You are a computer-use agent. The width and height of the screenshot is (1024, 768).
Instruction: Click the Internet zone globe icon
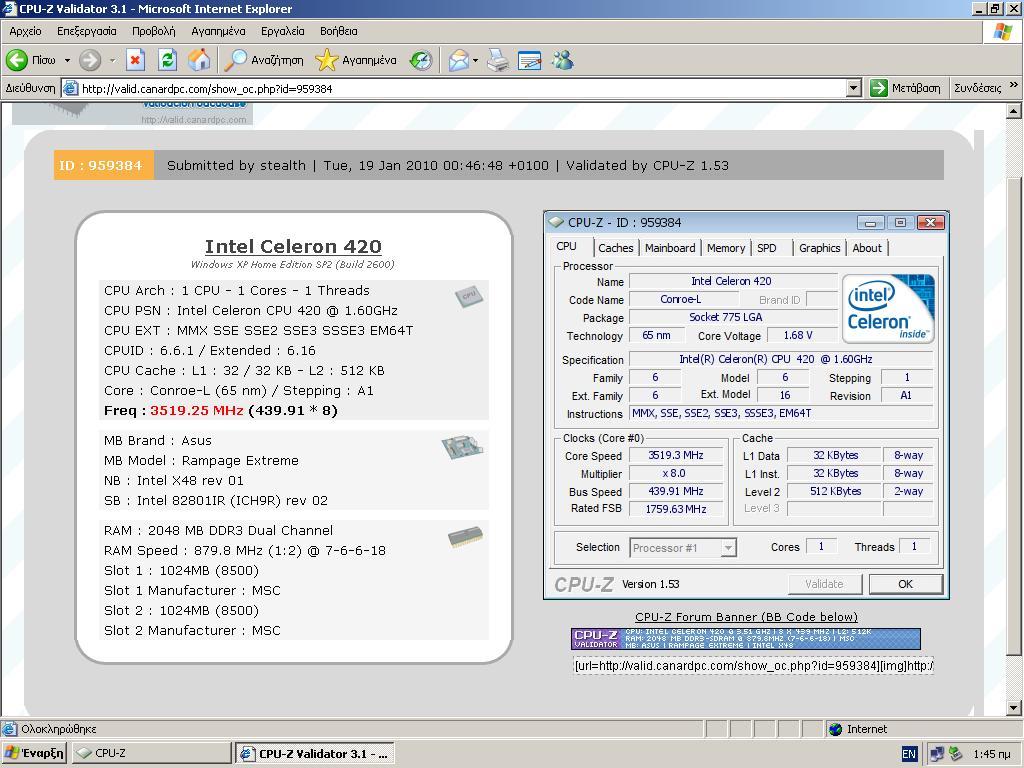tap(835, 729)
